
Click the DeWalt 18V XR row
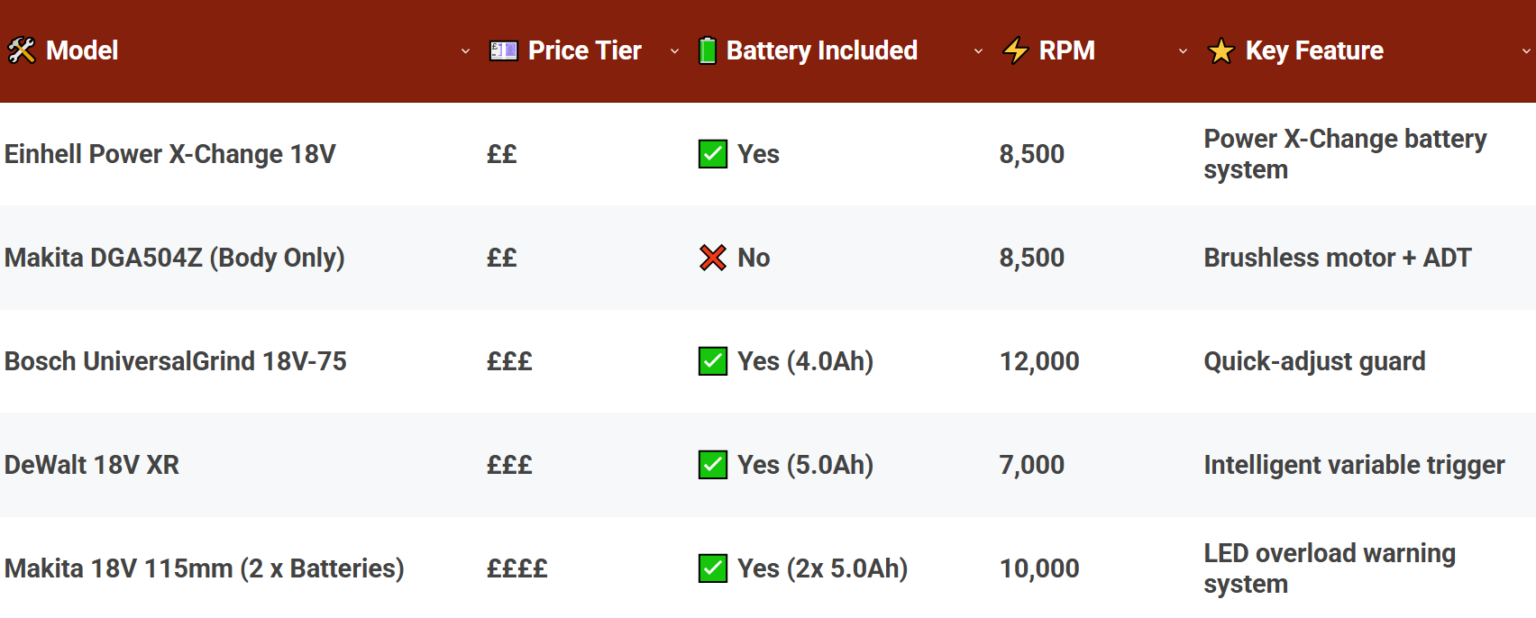[x=92, y=465]
